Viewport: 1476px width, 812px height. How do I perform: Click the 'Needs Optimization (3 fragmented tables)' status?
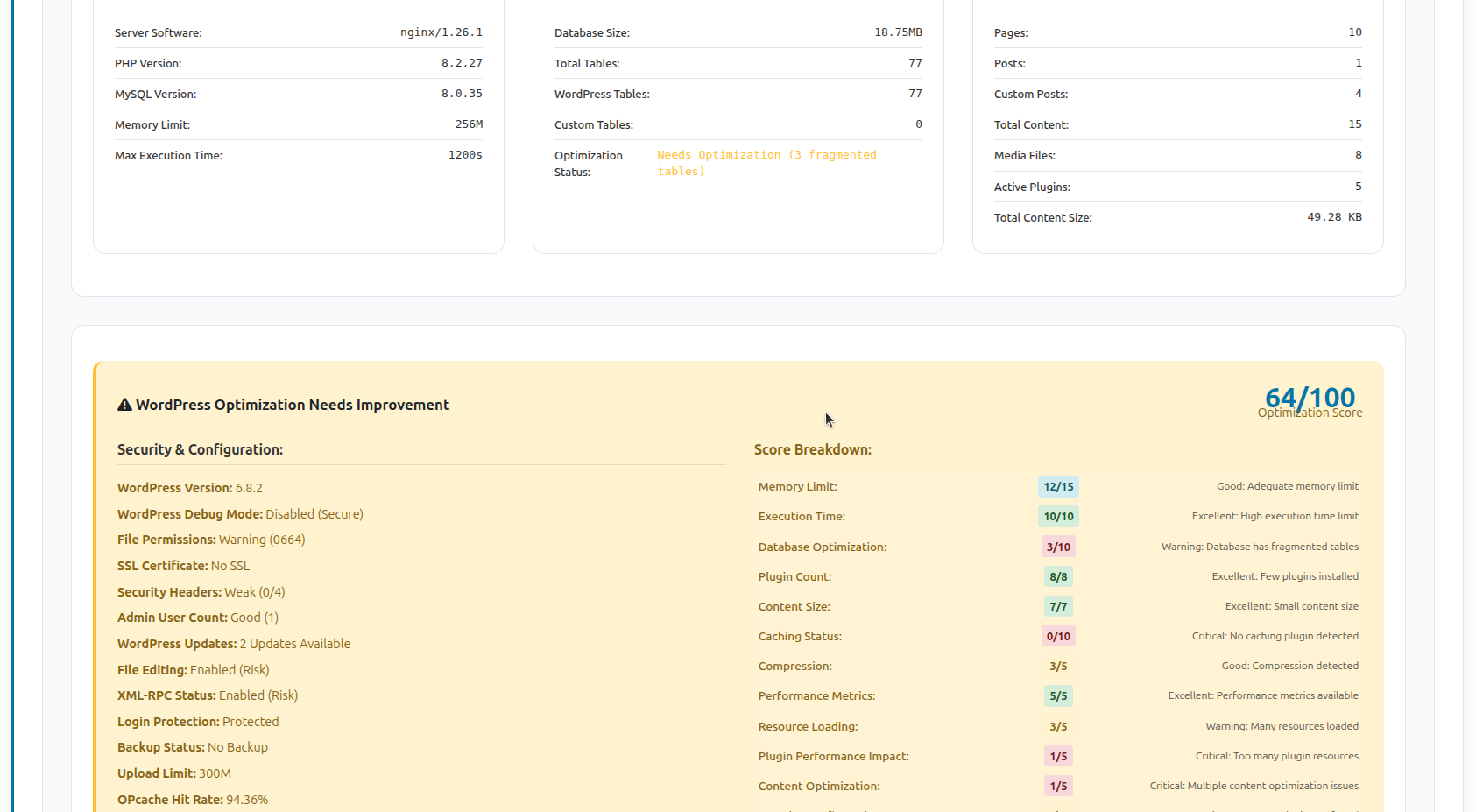(x=766, y=163)
